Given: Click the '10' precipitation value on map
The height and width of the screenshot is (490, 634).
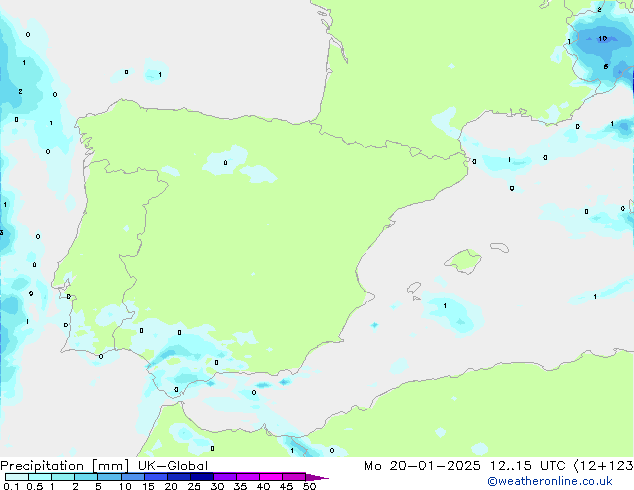Looking at the screenshot, I should (x=602, y=38).
